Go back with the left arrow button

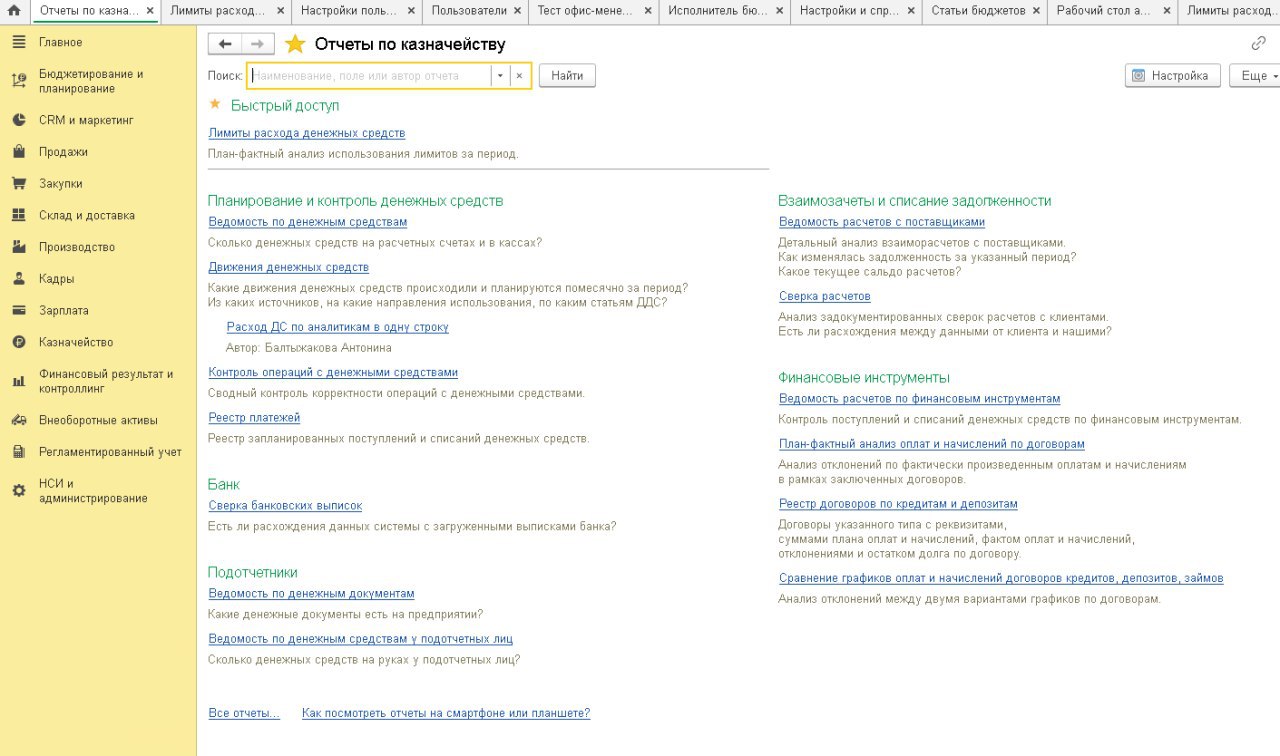point(224,44)
